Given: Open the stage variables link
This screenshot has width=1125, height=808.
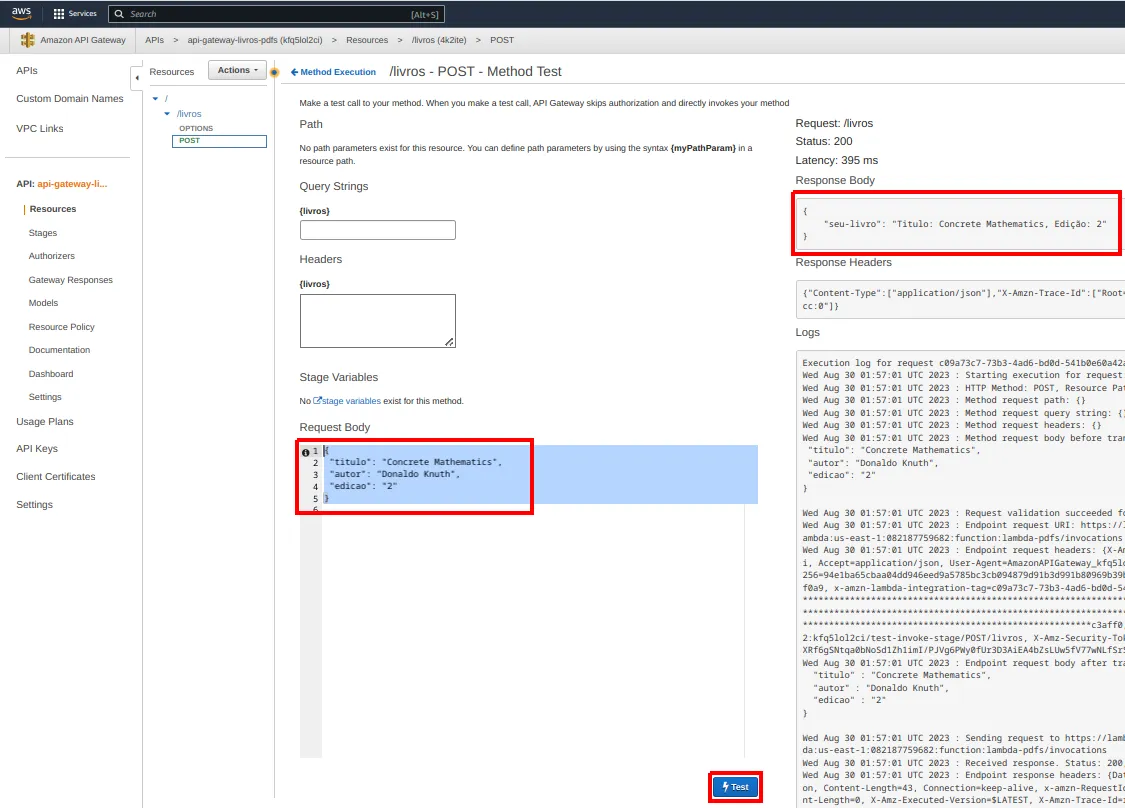Looking at the screenshot, I should (352, 400).
